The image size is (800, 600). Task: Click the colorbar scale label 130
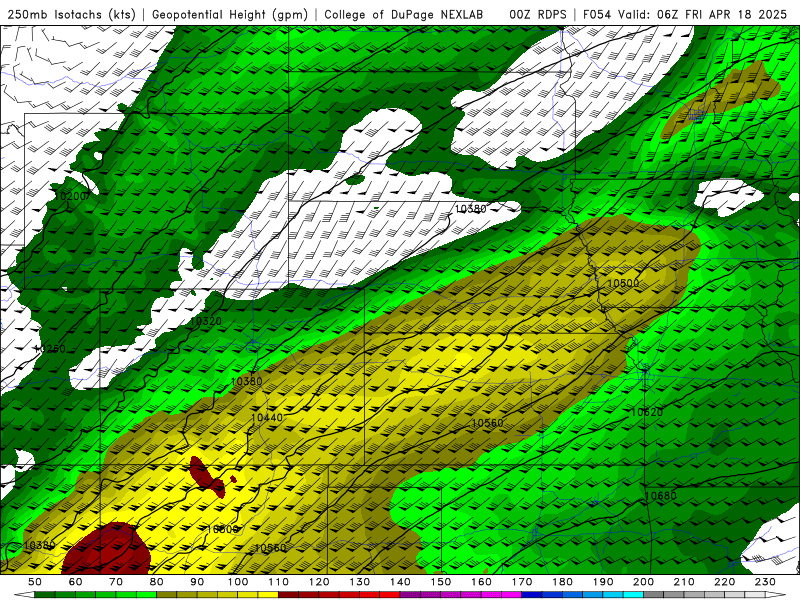pos(360,582)
